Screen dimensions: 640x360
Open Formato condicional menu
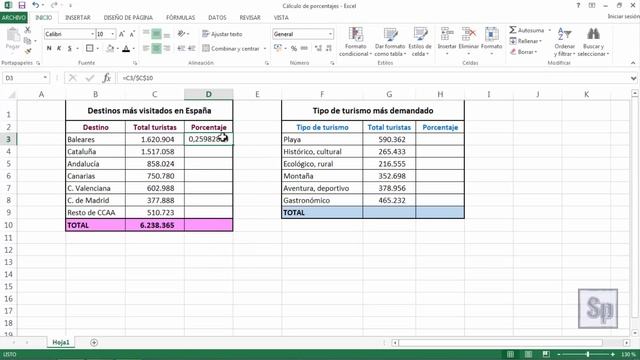pos(355,42)
